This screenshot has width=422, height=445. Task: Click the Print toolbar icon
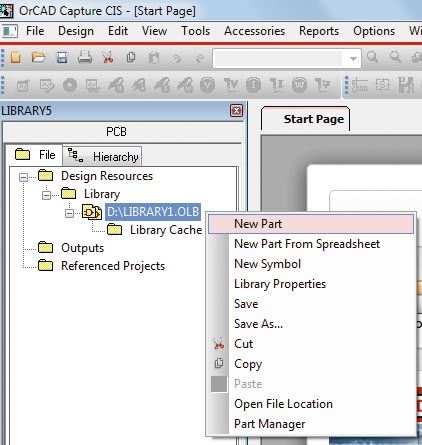(85, 57)
